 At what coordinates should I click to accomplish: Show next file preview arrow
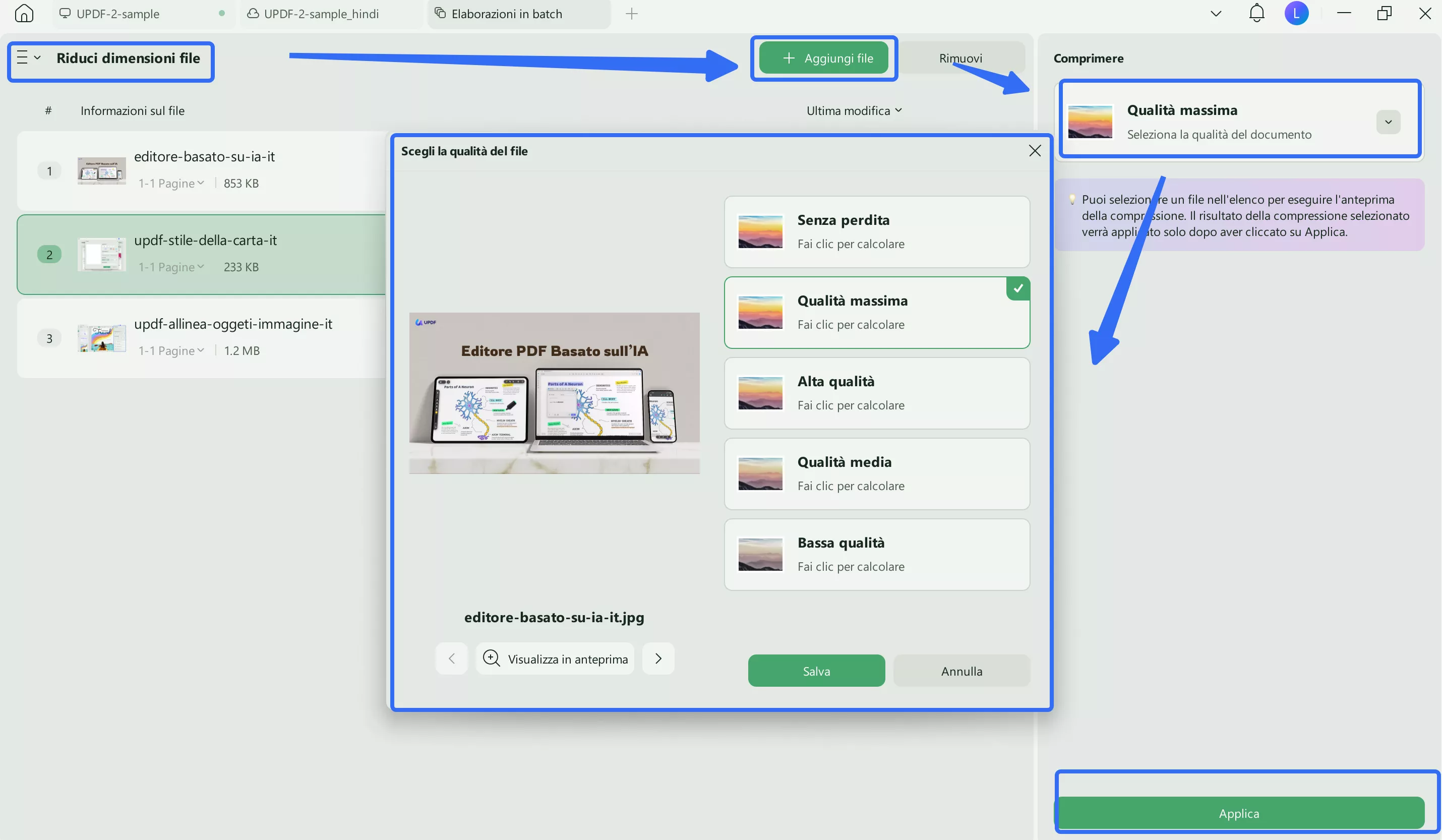(x=658, y=658)
